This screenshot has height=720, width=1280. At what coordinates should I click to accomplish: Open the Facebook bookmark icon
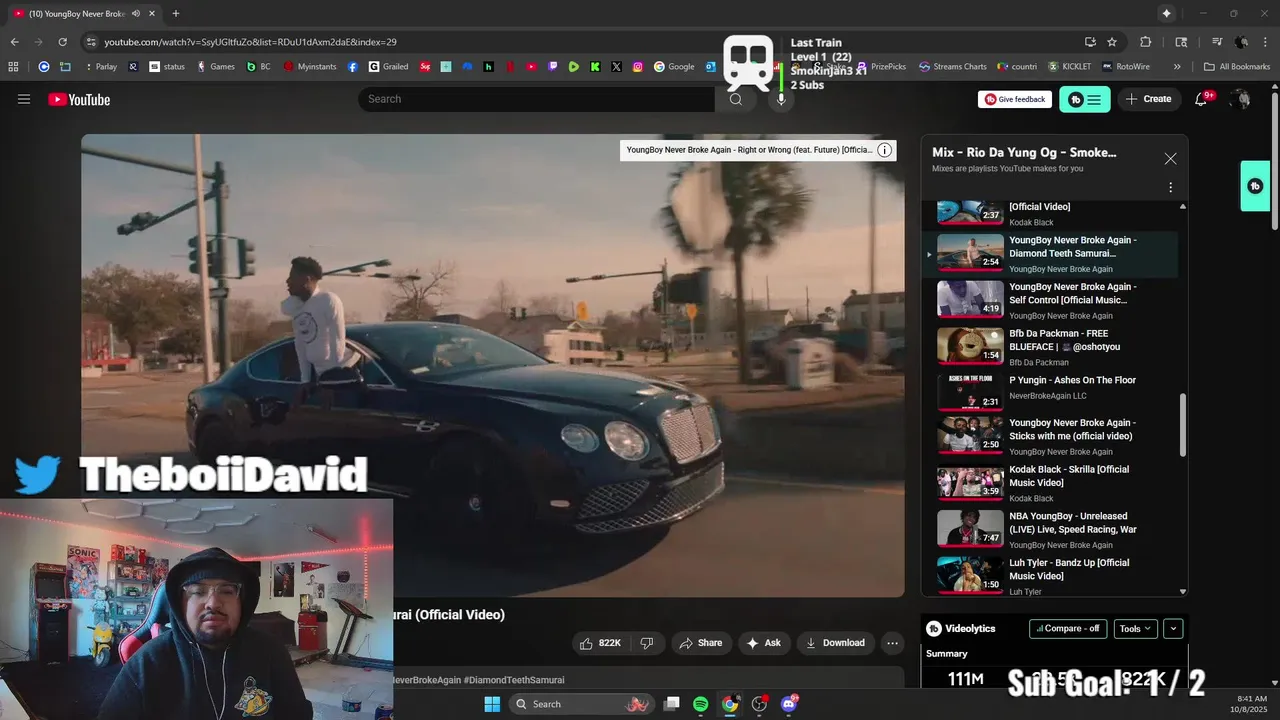point(353,67)
